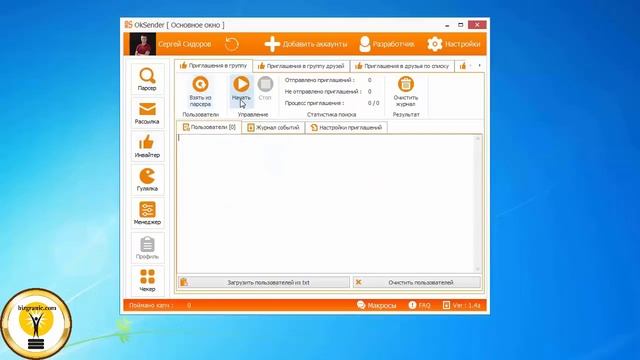The height and width of the screenshot is (360, 640).
Task: Click the Поймано капч status text
Action: [151, 305]
